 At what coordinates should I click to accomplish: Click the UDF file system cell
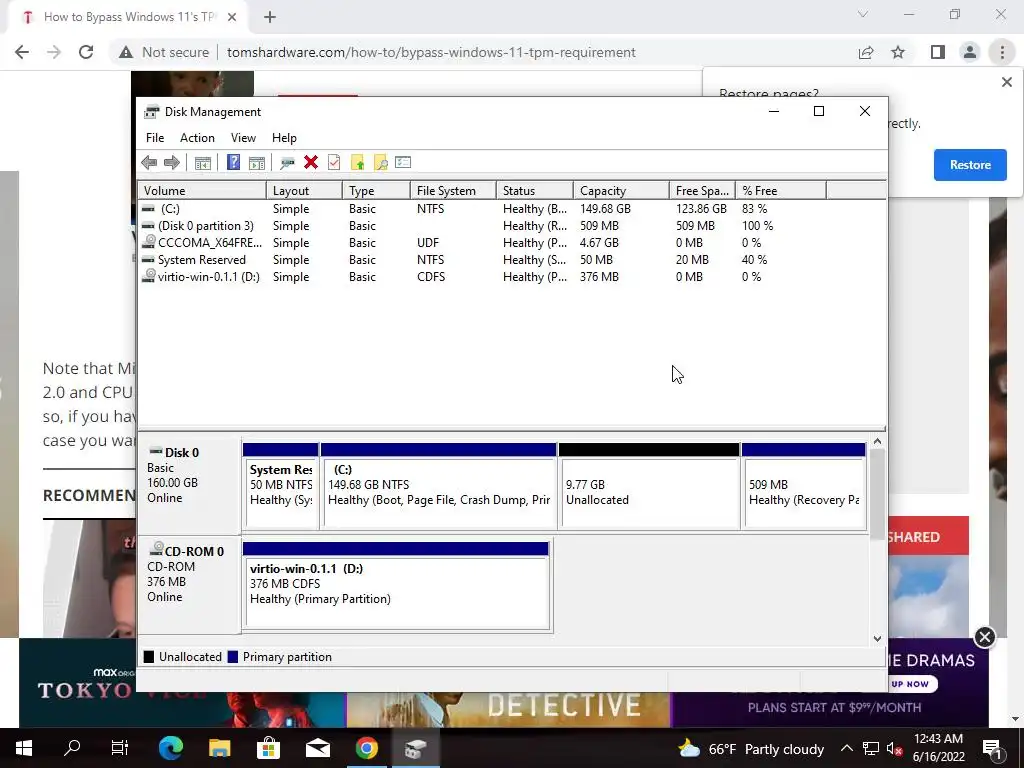(428, 243)
